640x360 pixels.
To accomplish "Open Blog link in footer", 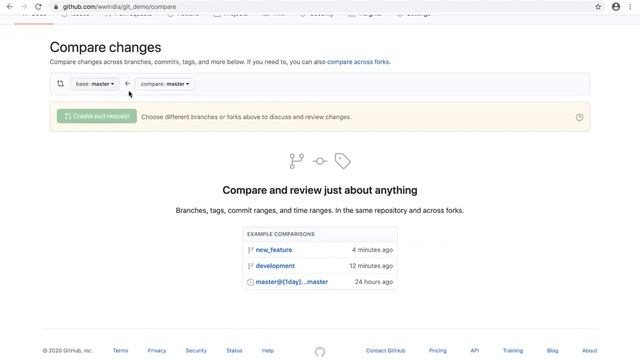I will click(552, 351).
